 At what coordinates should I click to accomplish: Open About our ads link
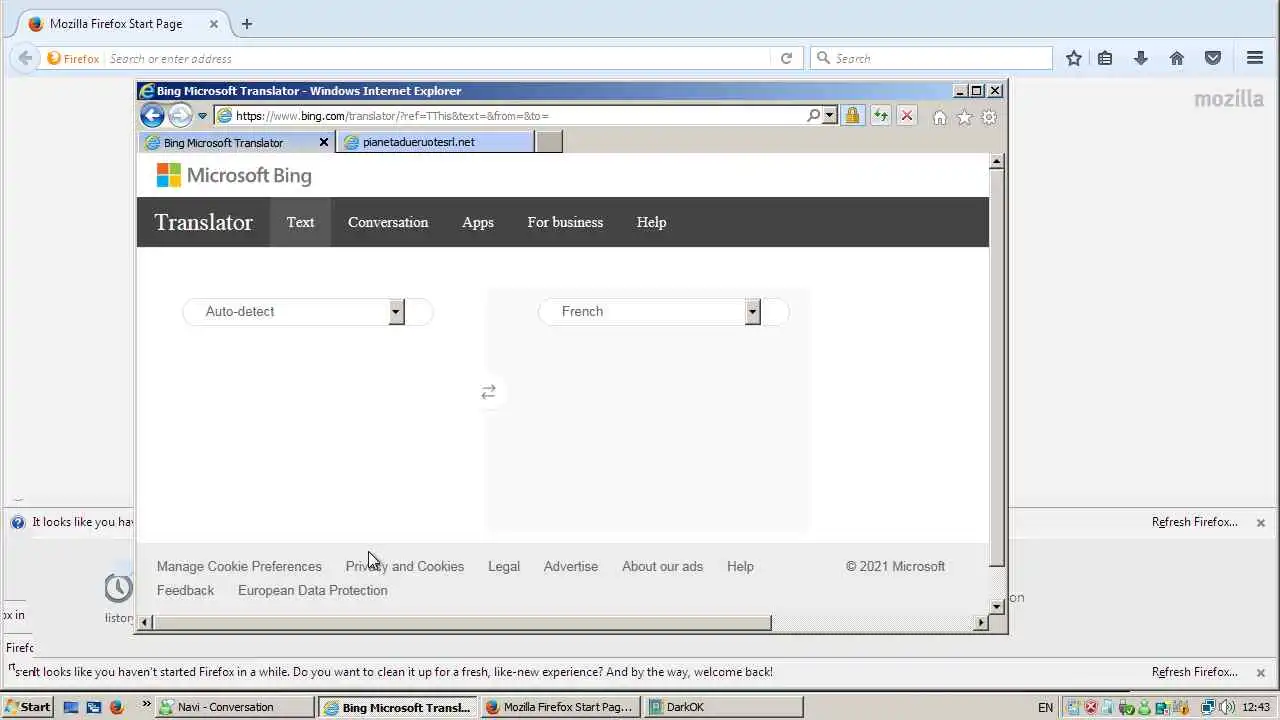point(662,566)
